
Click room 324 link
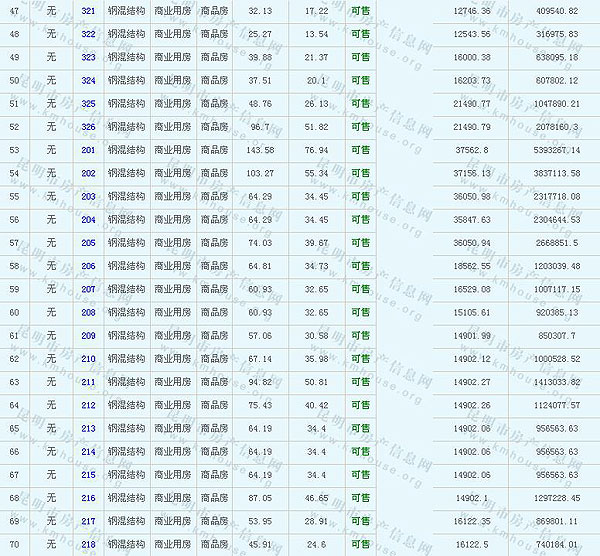coord(88,80)
